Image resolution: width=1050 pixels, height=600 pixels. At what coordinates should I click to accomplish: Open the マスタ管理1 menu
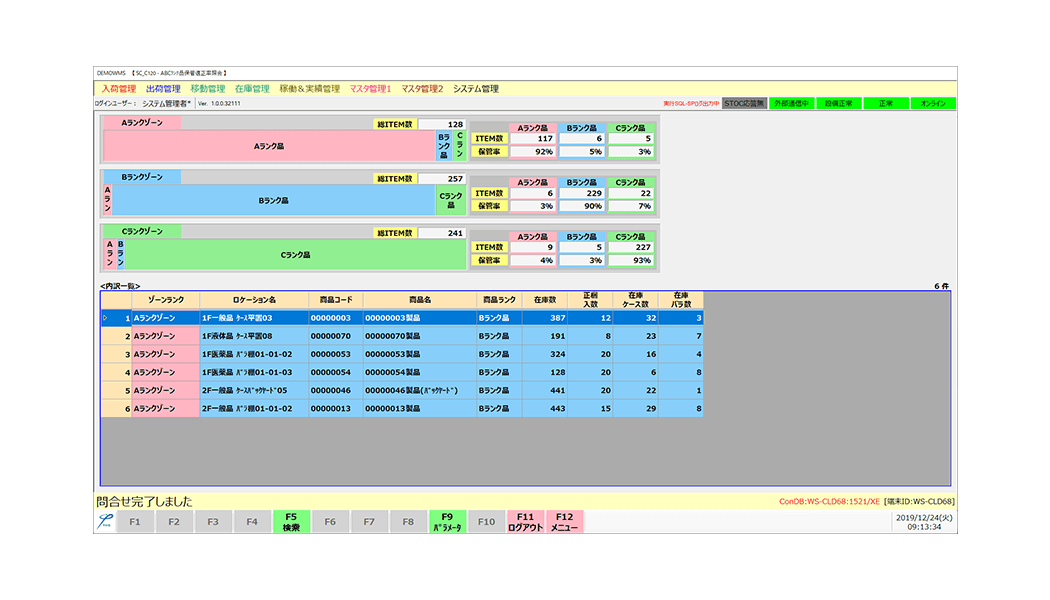[x=370, y=88]
